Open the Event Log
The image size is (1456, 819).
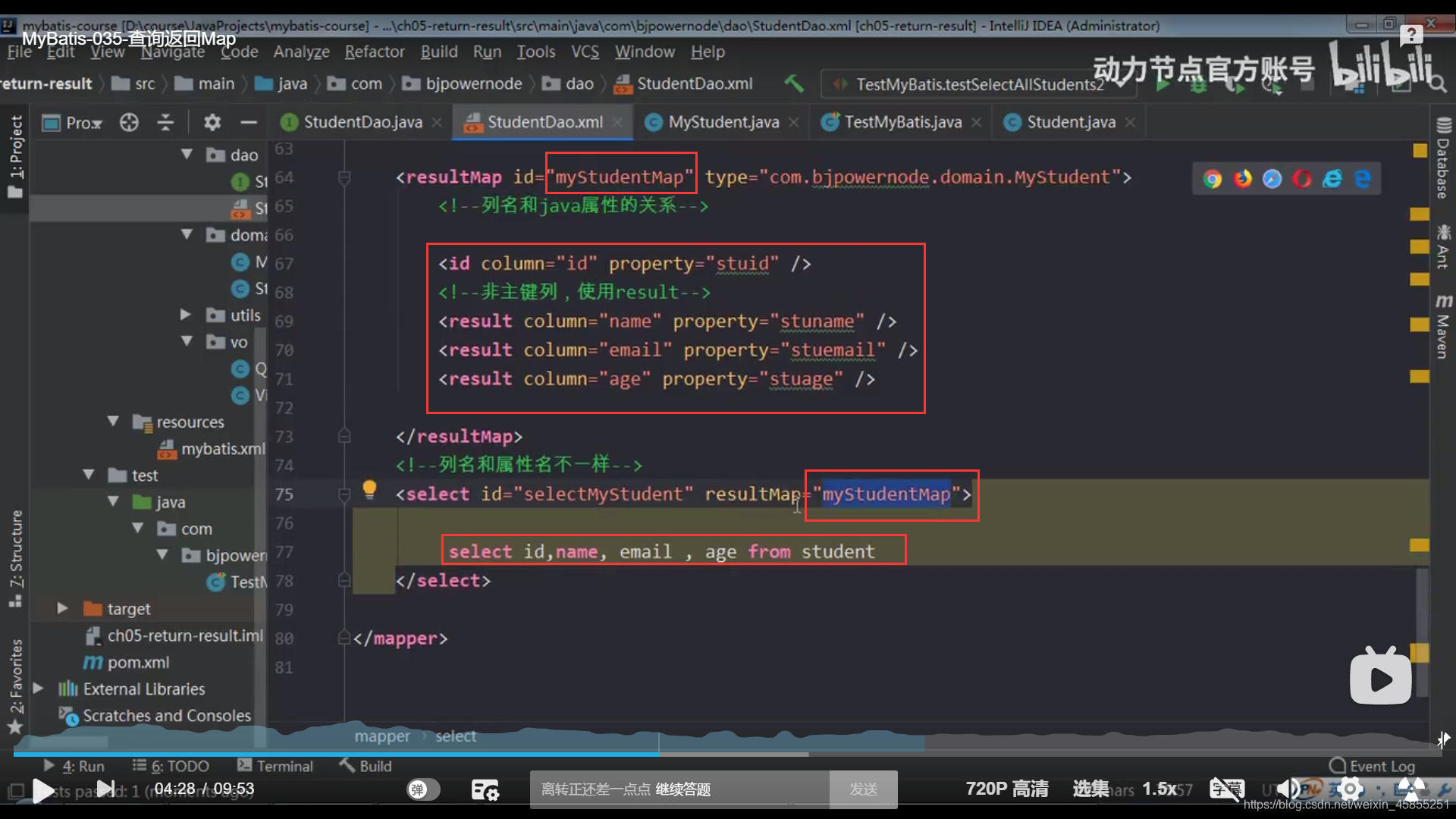point(1373,766)
